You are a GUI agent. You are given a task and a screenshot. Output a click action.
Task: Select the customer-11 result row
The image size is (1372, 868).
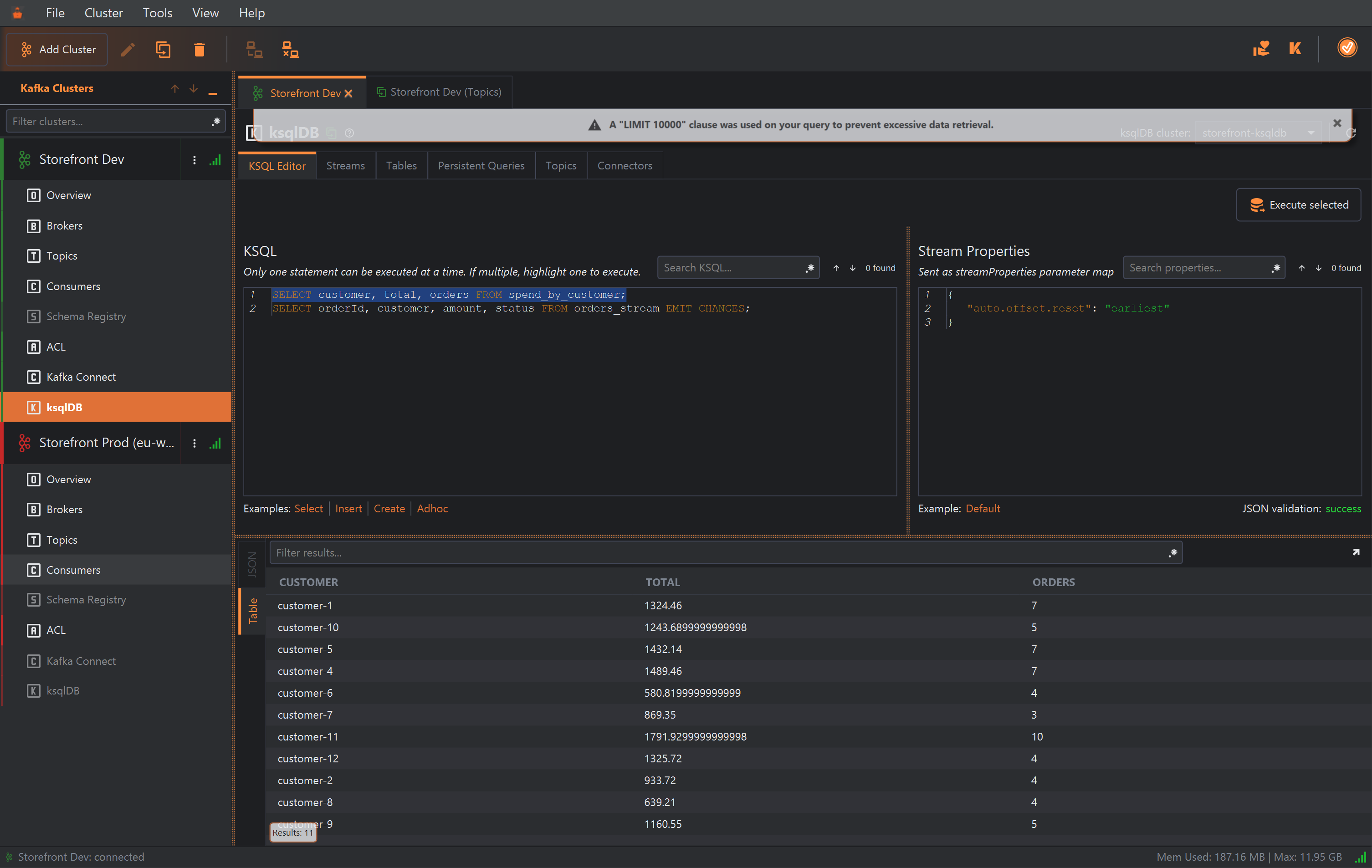coord(818,737)
